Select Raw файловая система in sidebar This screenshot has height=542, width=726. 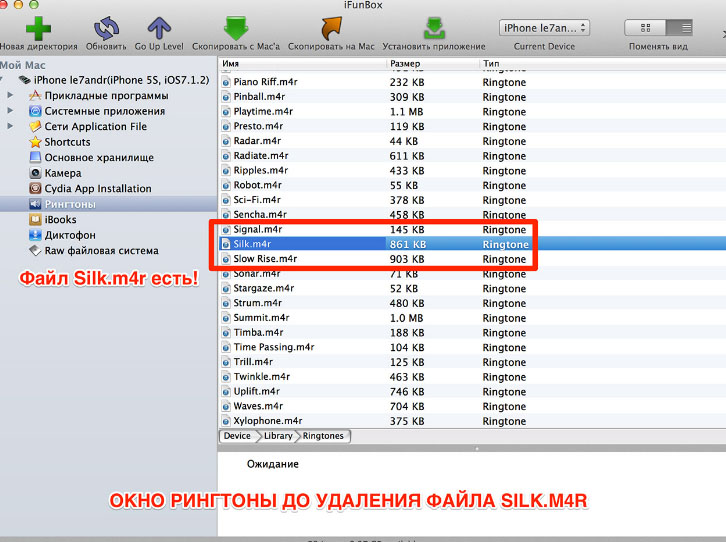(101, 251)
